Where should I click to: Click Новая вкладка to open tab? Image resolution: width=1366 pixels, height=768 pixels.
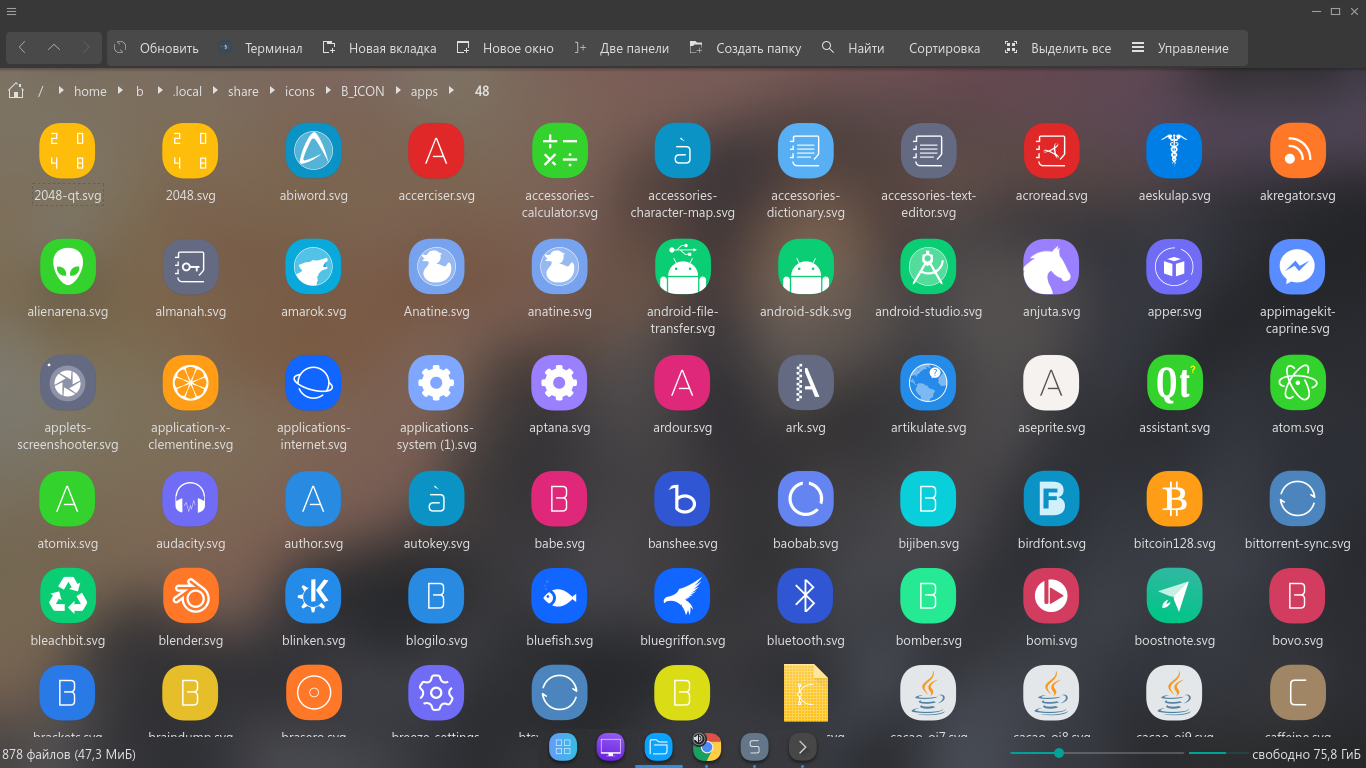379,48
